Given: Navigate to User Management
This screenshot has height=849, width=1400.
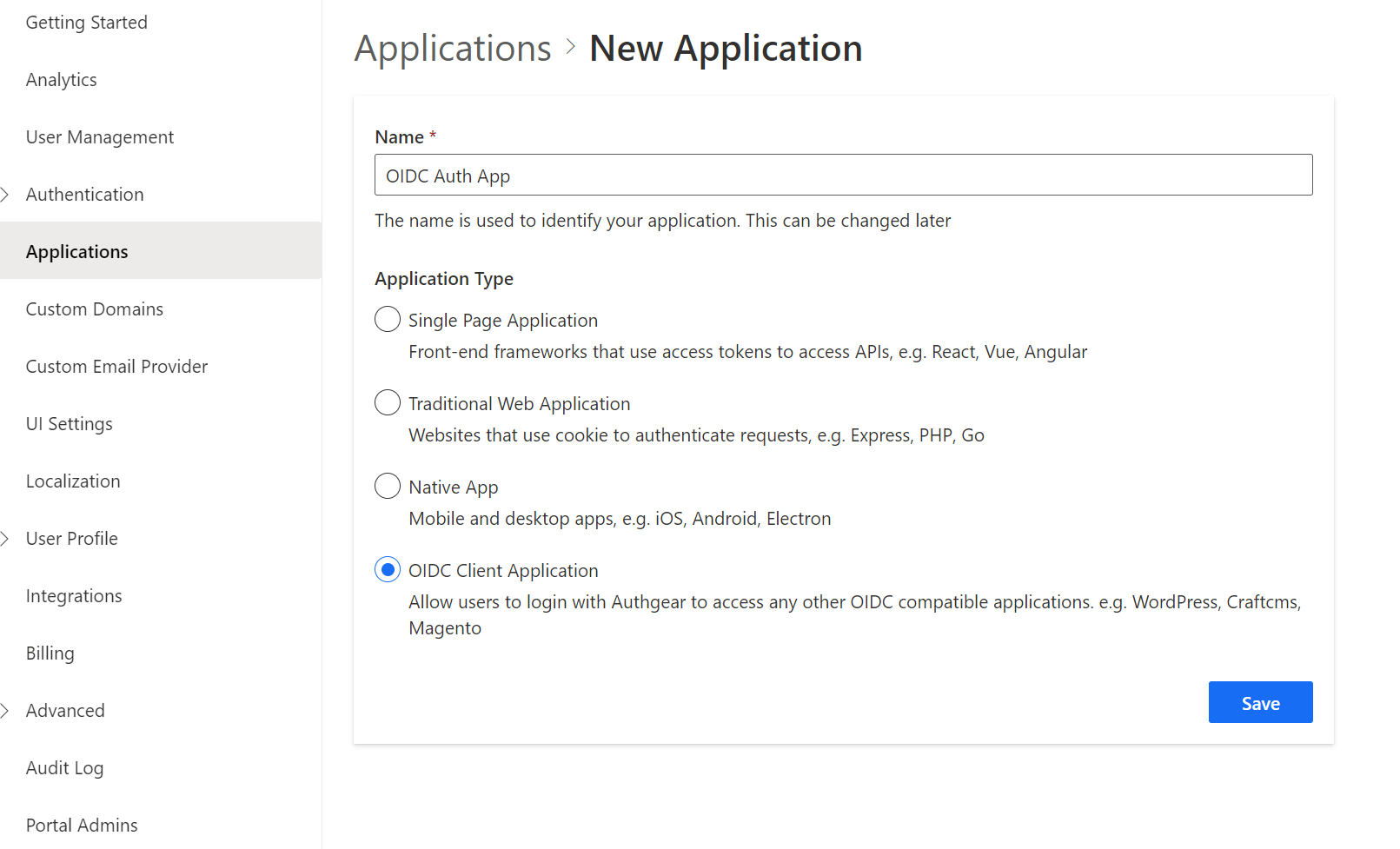Looking at the screenshot, I should (99, 136).
